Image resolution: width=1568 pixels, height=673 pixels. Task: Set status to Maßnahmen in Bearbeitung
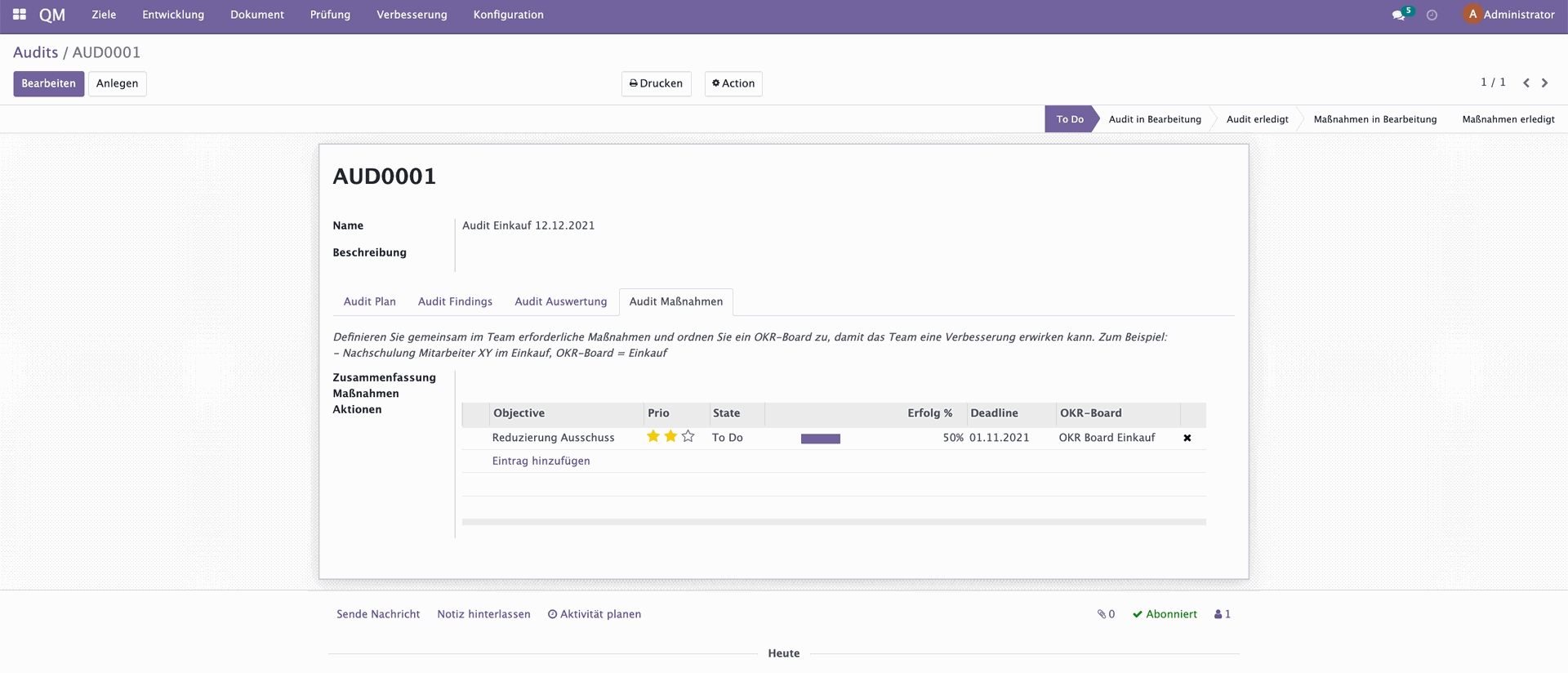(x=1375, y=119)
